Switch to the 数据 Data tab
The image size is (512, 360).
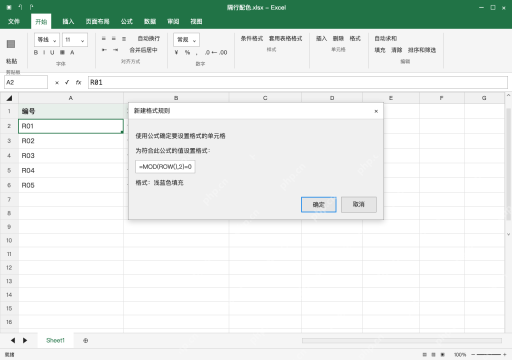point(150,21)
